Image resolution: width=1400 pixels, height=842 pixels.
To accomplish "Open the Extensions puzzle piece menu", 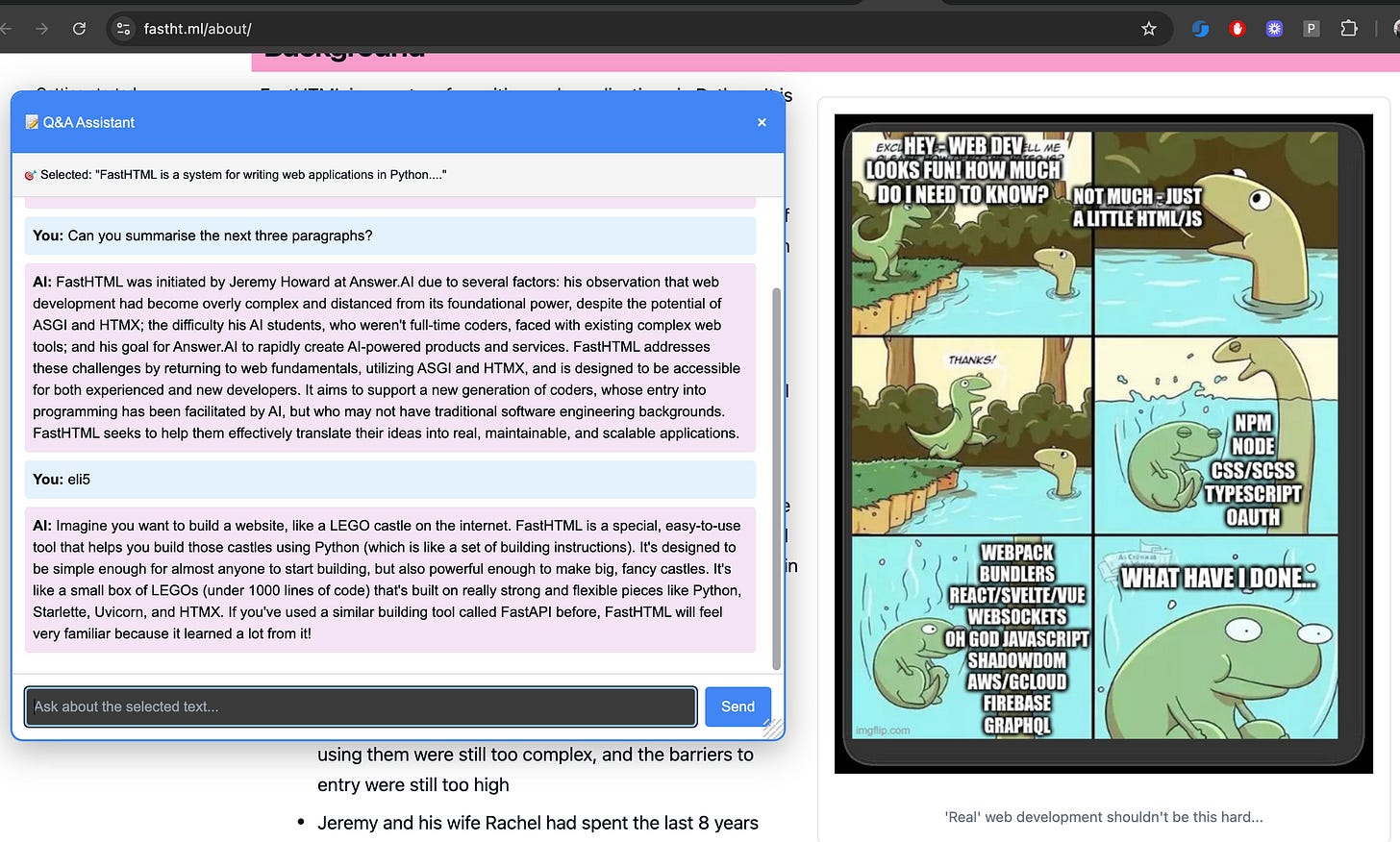I will coord(1349,29).
